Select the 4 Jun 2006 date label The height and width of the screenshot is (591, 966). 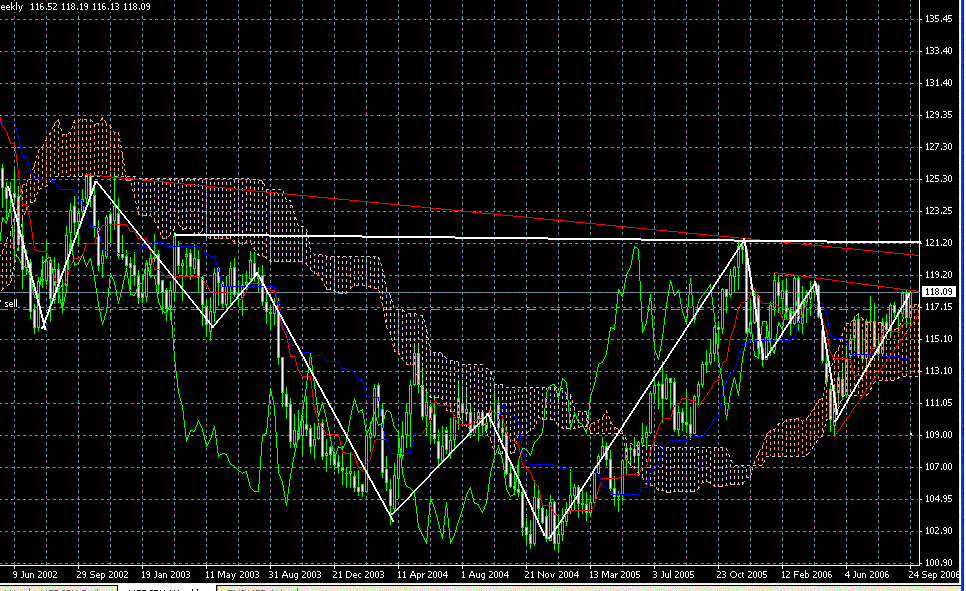coord(867,574)
